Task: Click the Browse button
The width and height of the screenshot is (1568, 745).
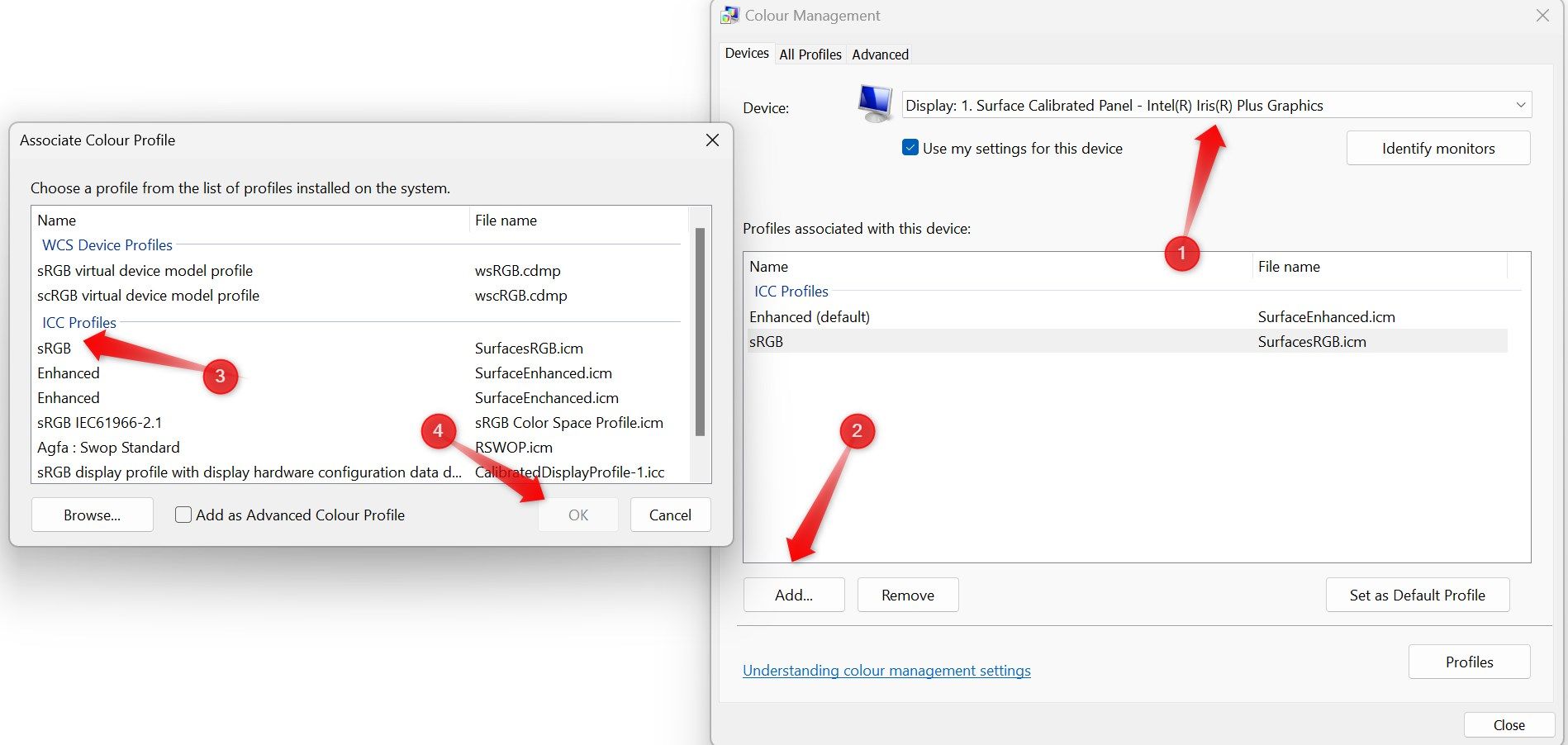Action: tap(92, 515)
